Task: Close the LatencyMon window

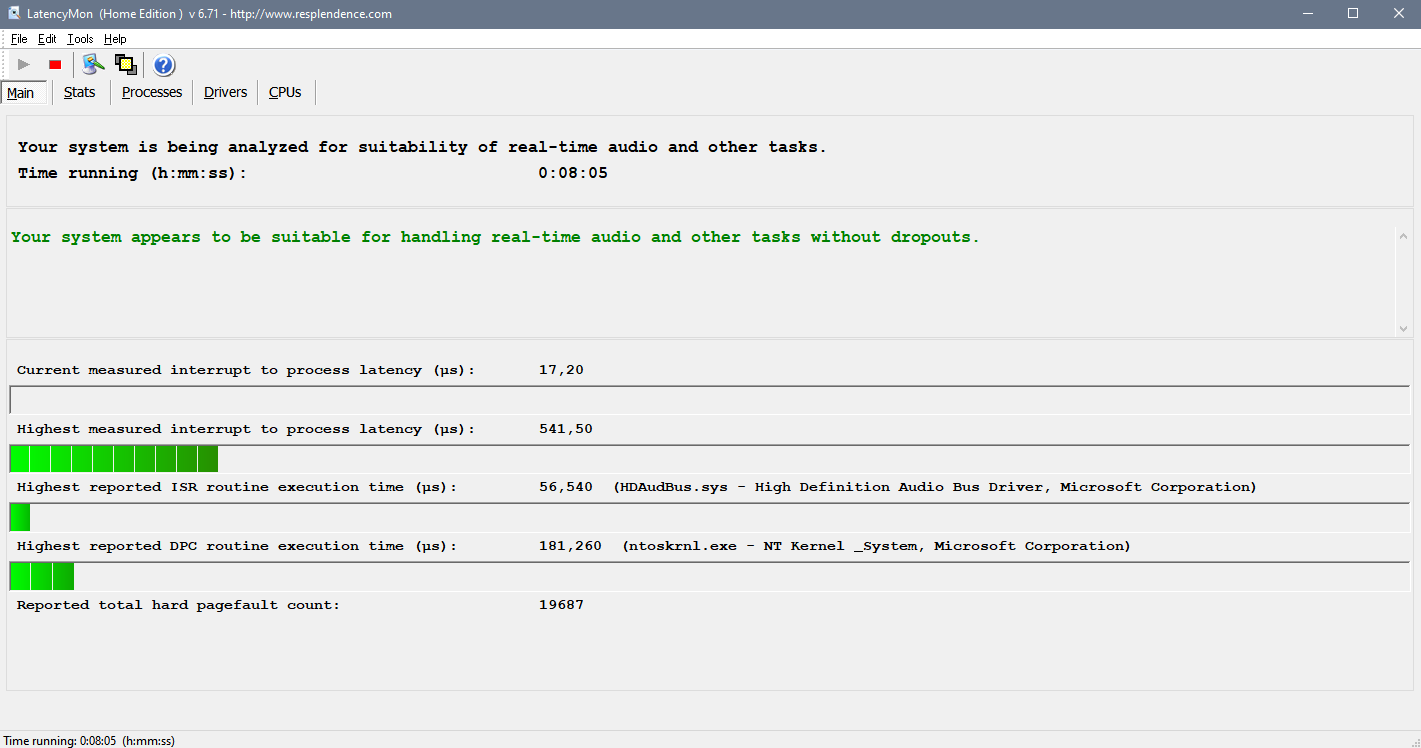Action: 1398,14
